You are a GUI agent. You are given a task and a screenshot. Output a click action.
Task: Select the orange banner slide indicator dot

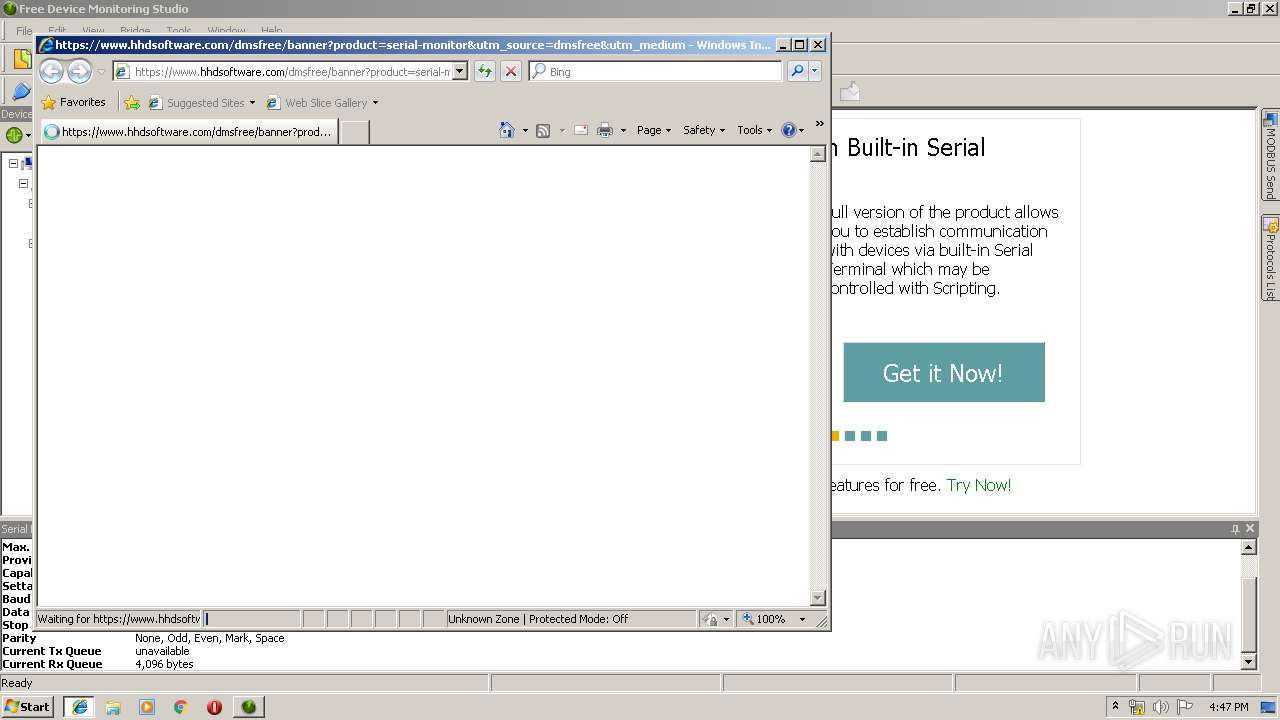[834, 436]
